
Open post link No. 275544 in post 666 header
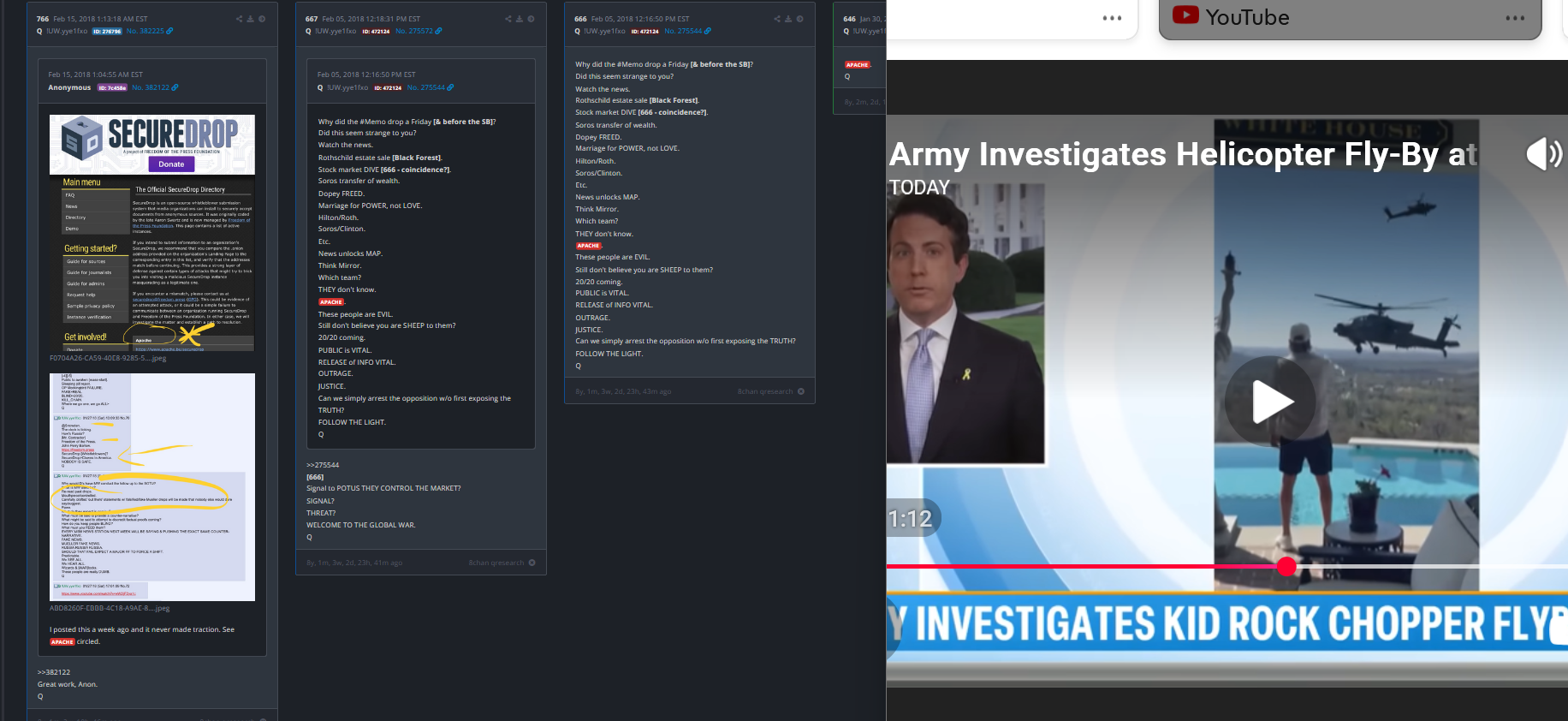click(683, 31)
